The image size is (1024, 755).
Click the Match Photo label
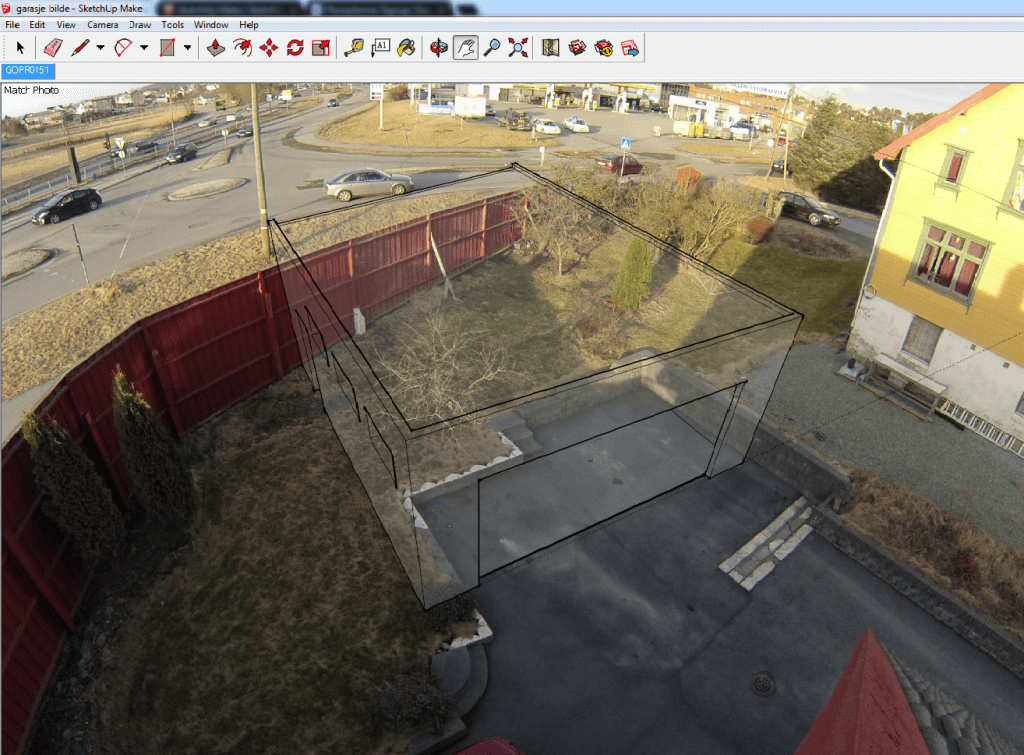click(31, 90)
